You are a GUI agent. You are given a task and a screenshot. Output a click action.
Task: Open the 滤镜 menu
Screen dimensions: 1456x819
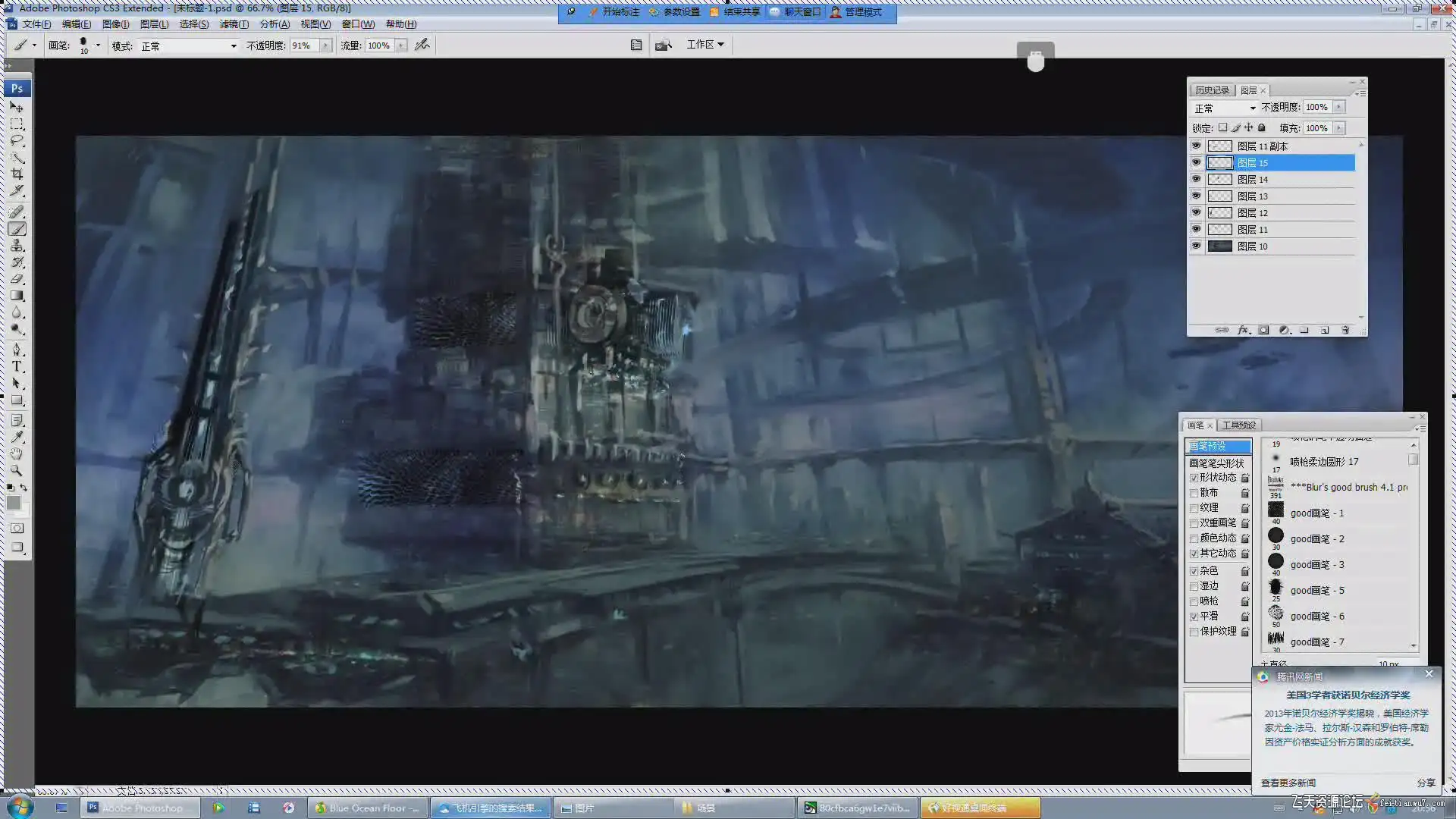[x=234, y=24]
